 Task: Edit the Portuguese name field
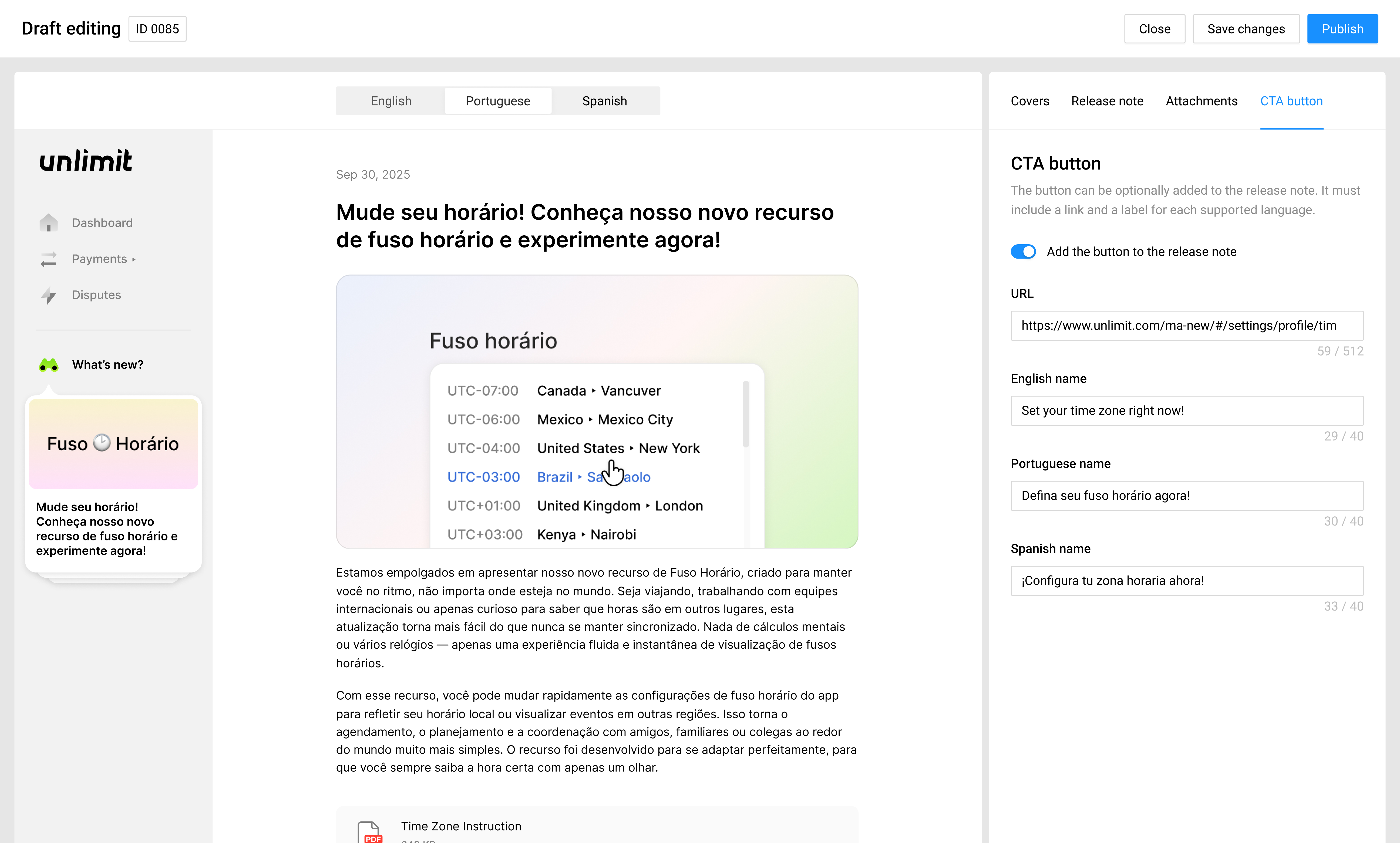pyautogui.click(x=1187, y=496)
